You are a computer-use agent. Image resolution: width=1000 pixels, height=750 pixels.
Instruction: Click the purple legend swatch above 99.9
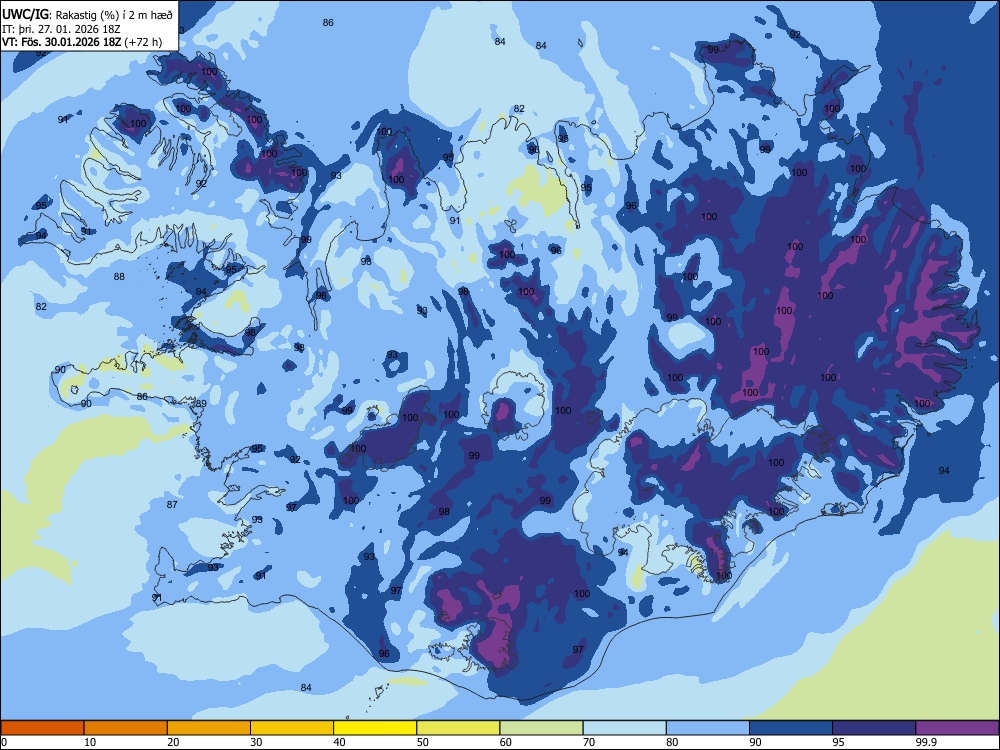(x=957, y=728)
